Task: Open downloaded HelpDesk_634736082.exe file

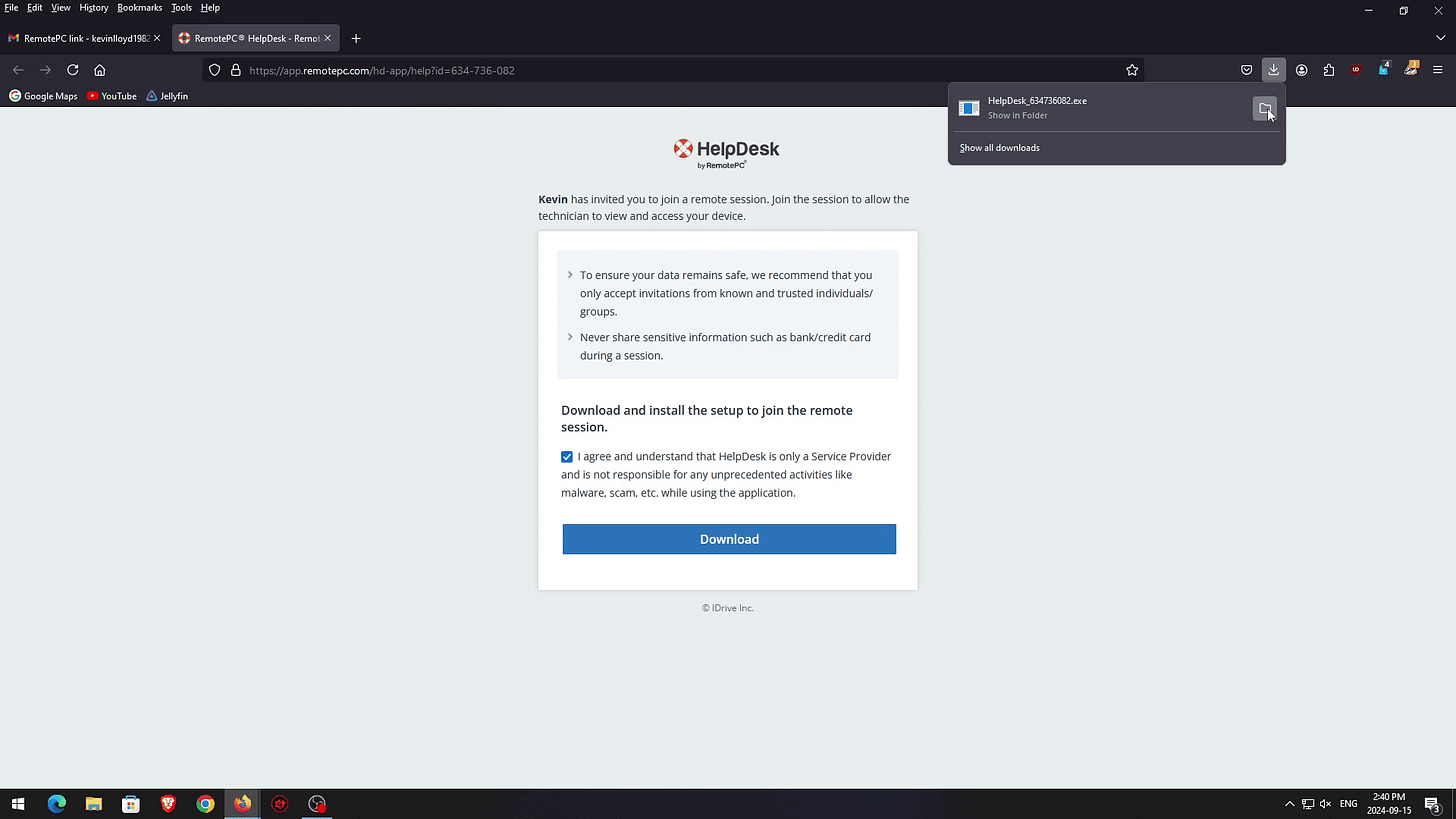Action: tap(1100, 108)
